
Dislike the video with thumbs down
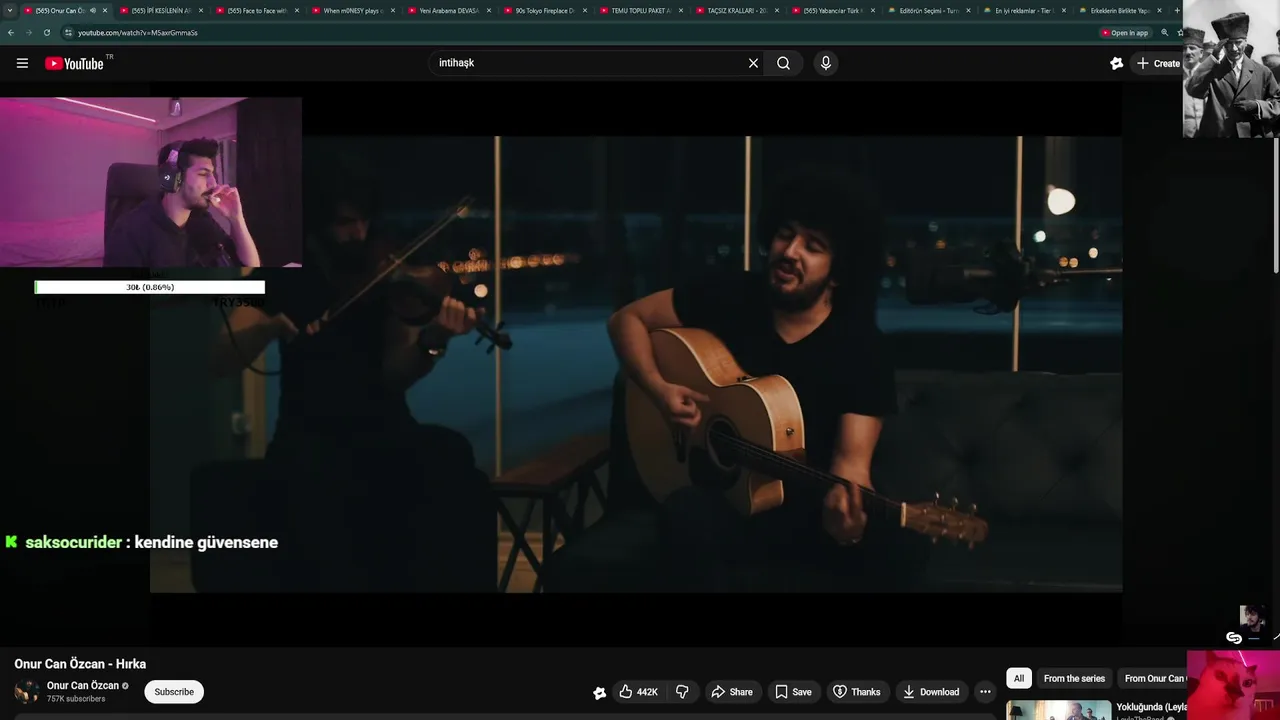tap(682, 692)
